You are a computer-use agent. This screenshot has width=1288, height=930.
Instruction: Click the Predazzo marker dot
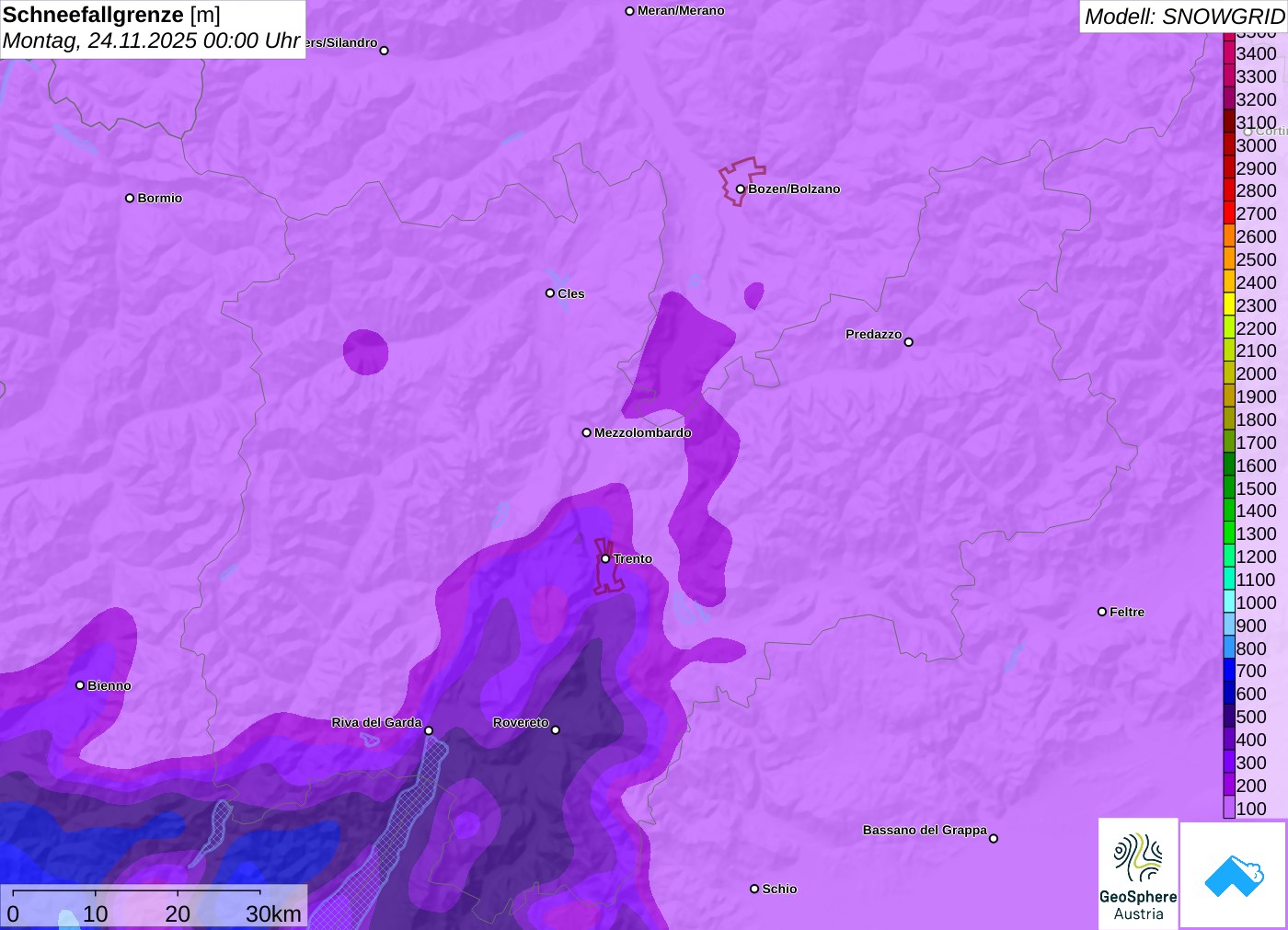point(909,342)
